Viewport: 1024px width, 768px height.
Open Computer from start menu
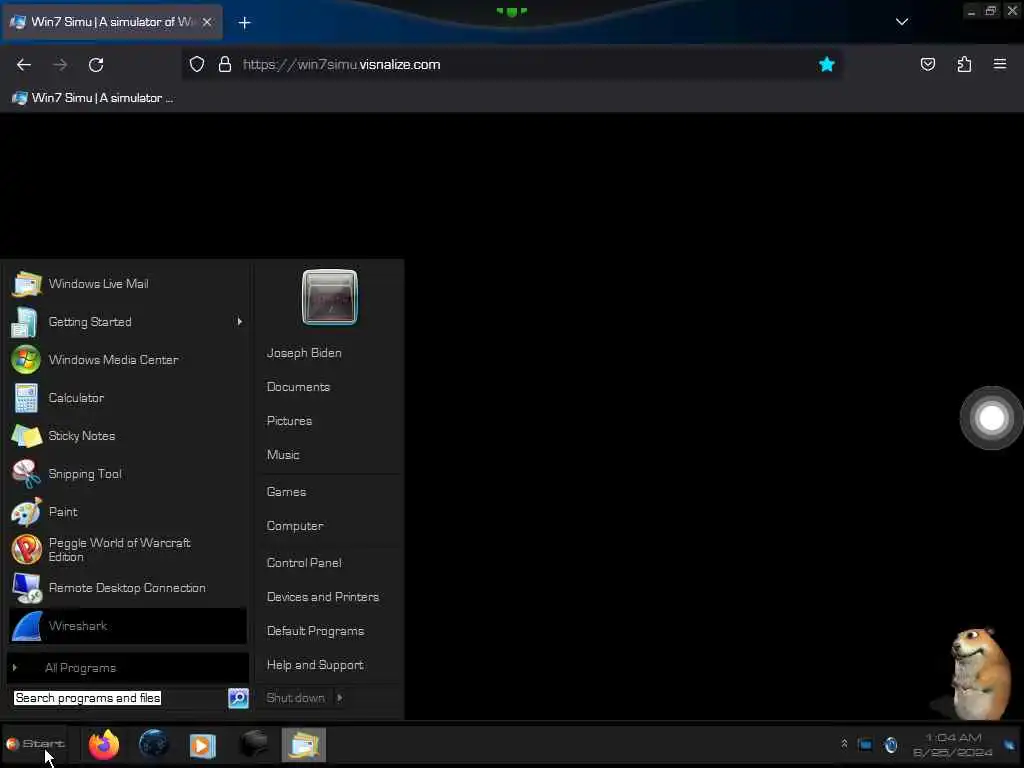click(x=295, y=526)
